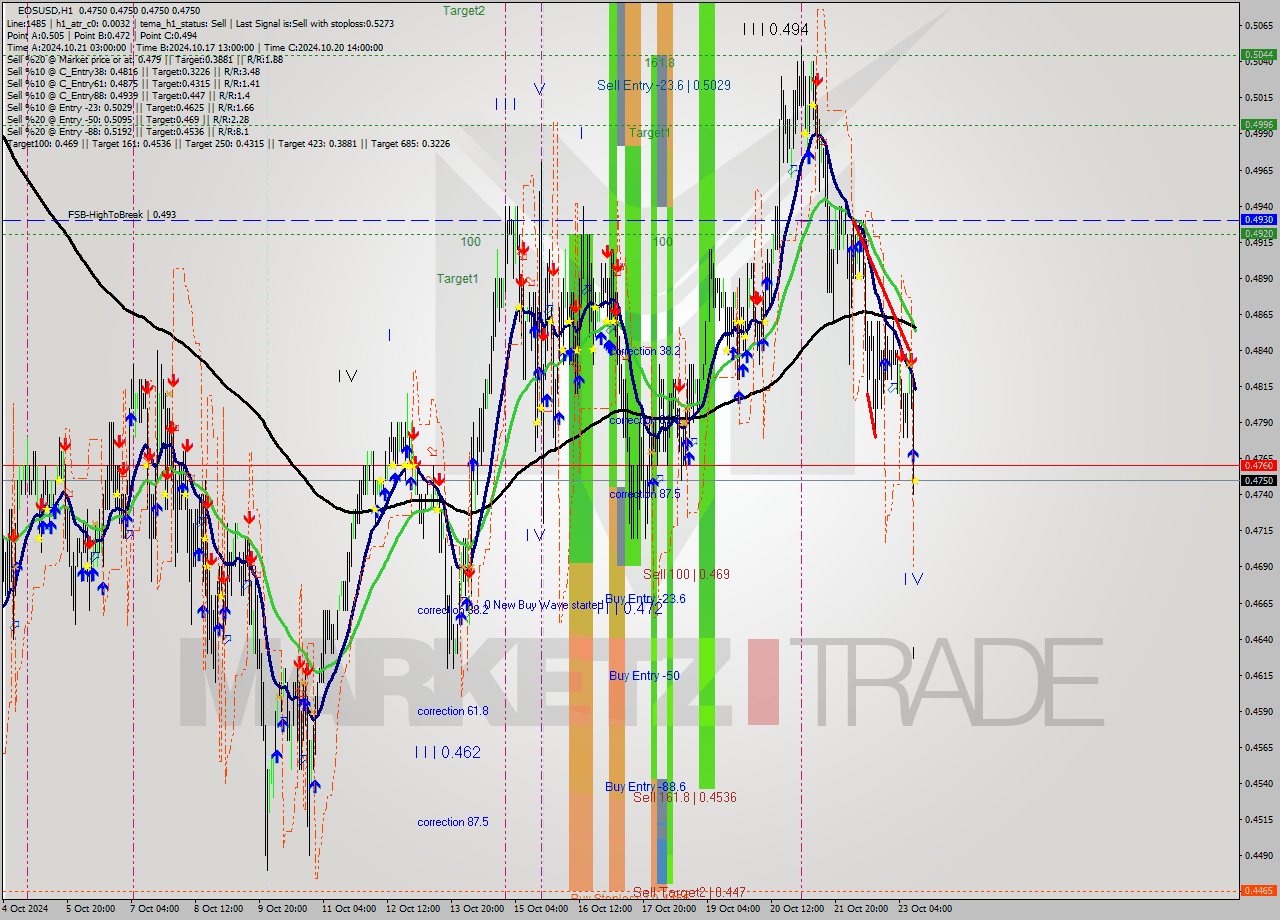Select the 'Sell %20 @ Entry -88' info line
1280x920 pixels.
pos(128,131)
